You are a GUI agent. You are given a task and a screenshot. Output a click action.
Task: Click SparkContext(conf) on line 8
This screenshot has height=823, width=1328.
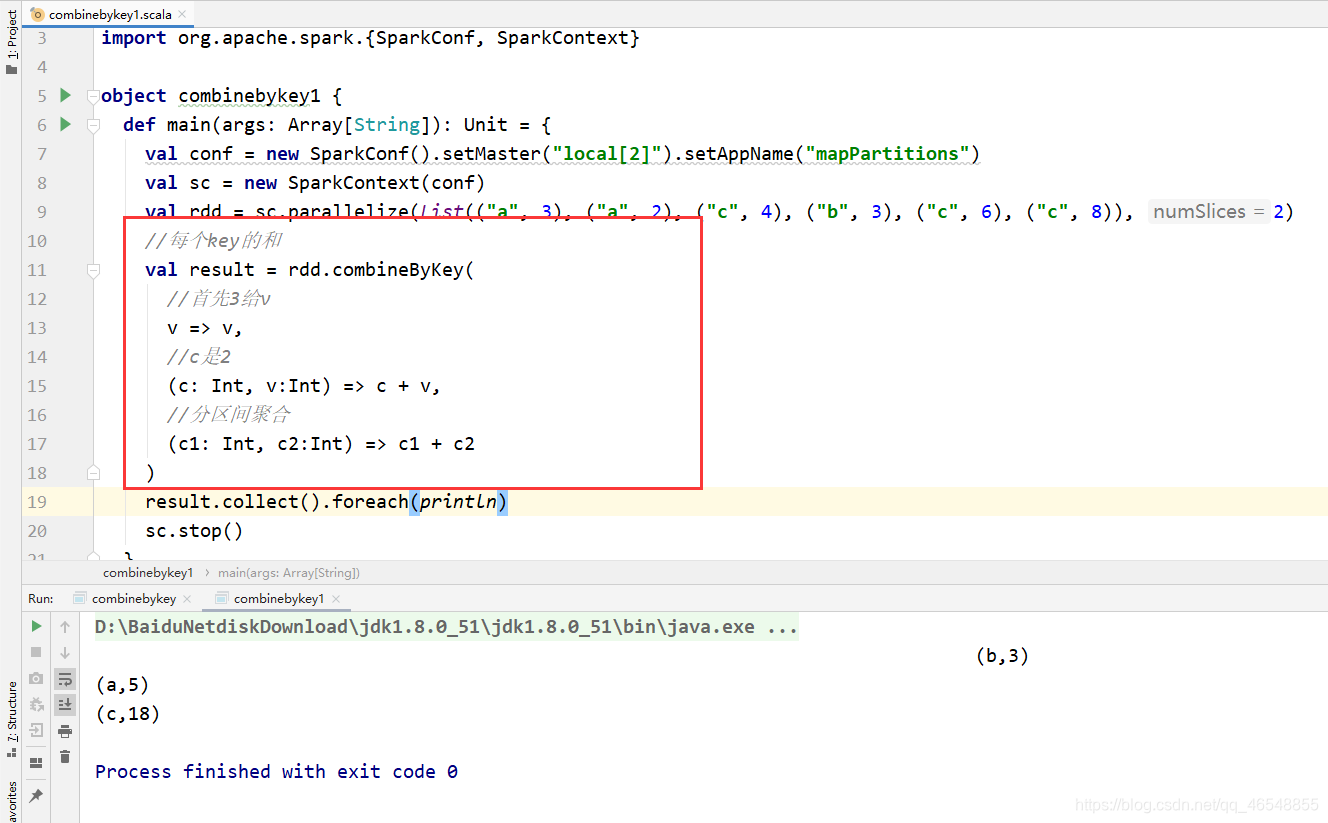pyautogui.click(x=386, y=183)
